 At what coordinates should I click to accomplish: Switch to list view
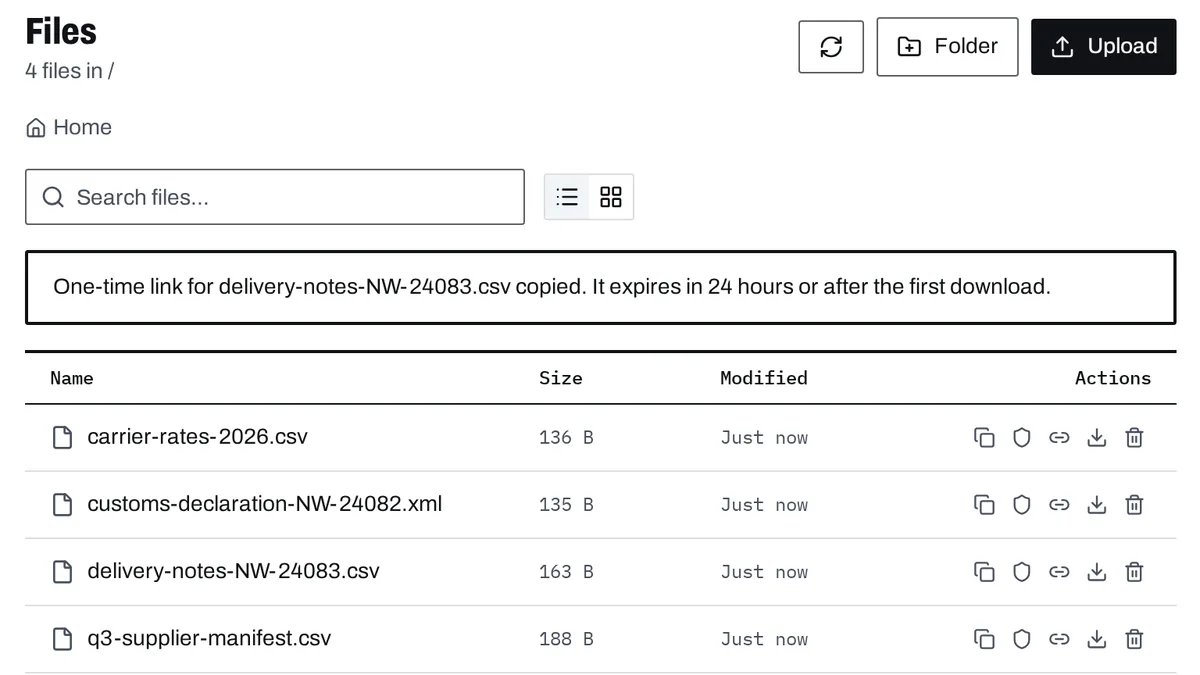567,197
